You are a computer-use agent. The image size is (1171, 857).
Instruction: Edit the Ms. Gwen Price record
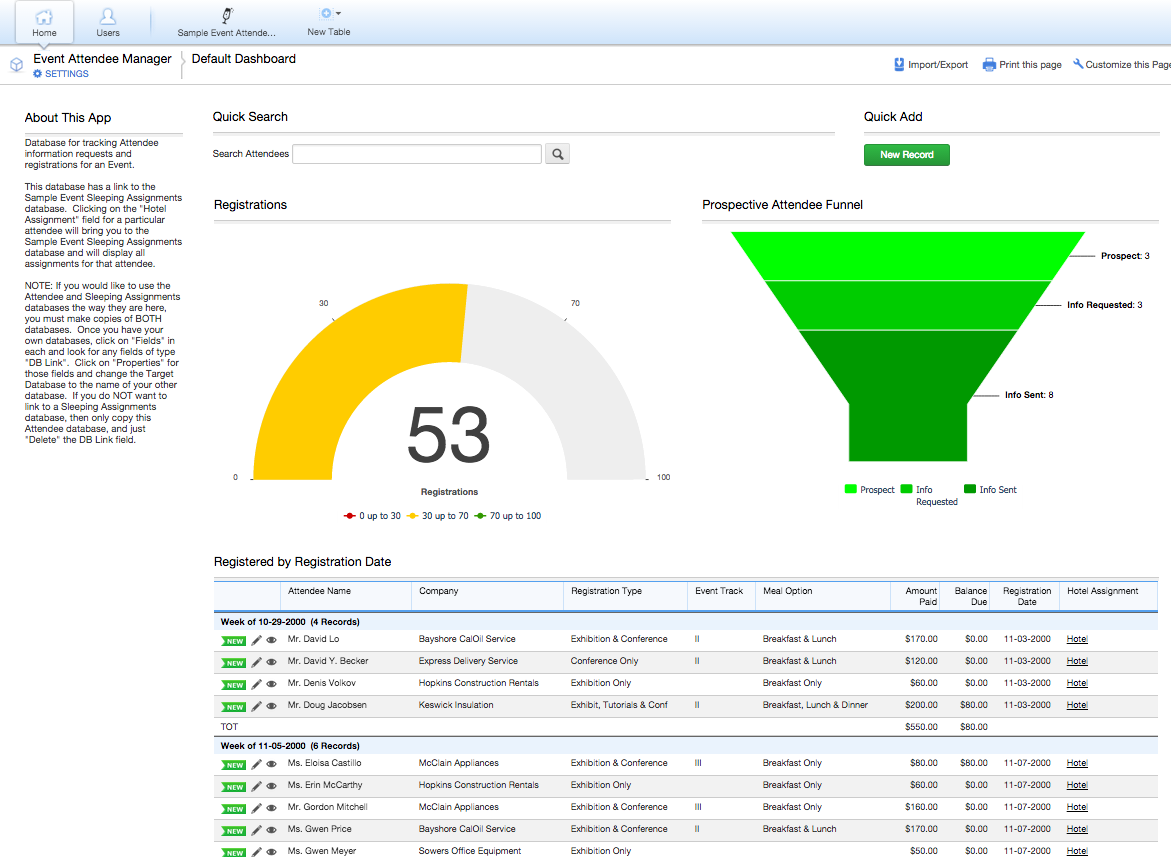pos(256,830)
